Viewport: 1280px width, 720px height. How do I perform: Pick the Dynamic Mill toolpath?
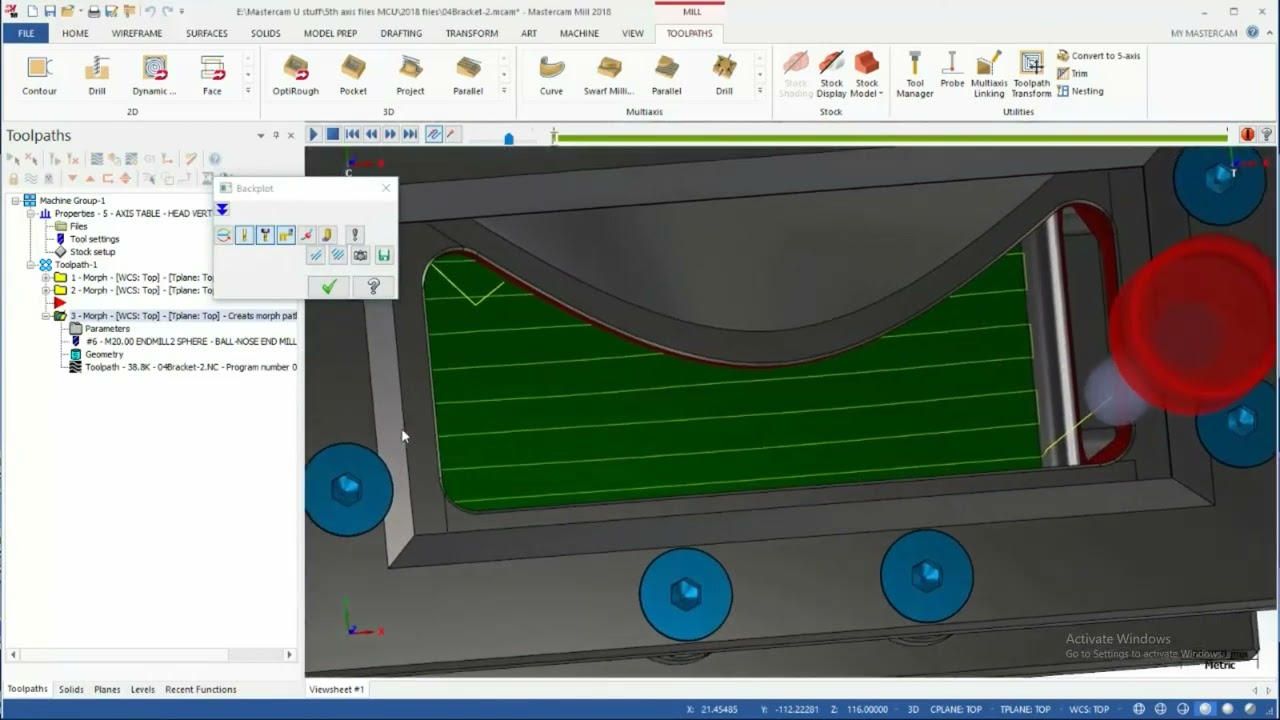154,76
